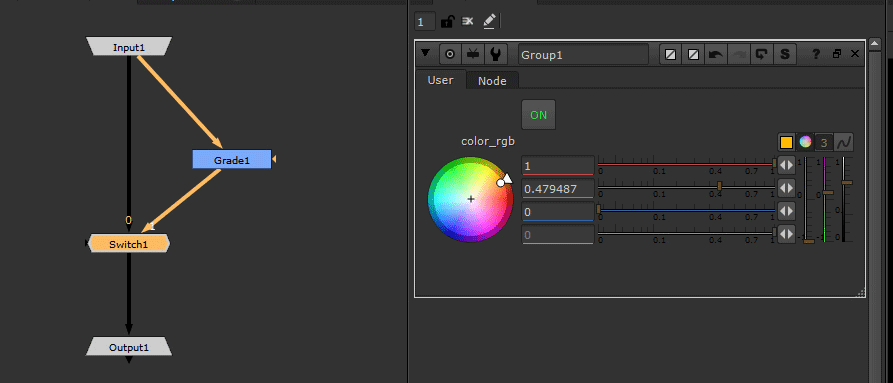Click the red channel value field showing 1
Viewport: 893px width, 383px height.
coord(558,166)
